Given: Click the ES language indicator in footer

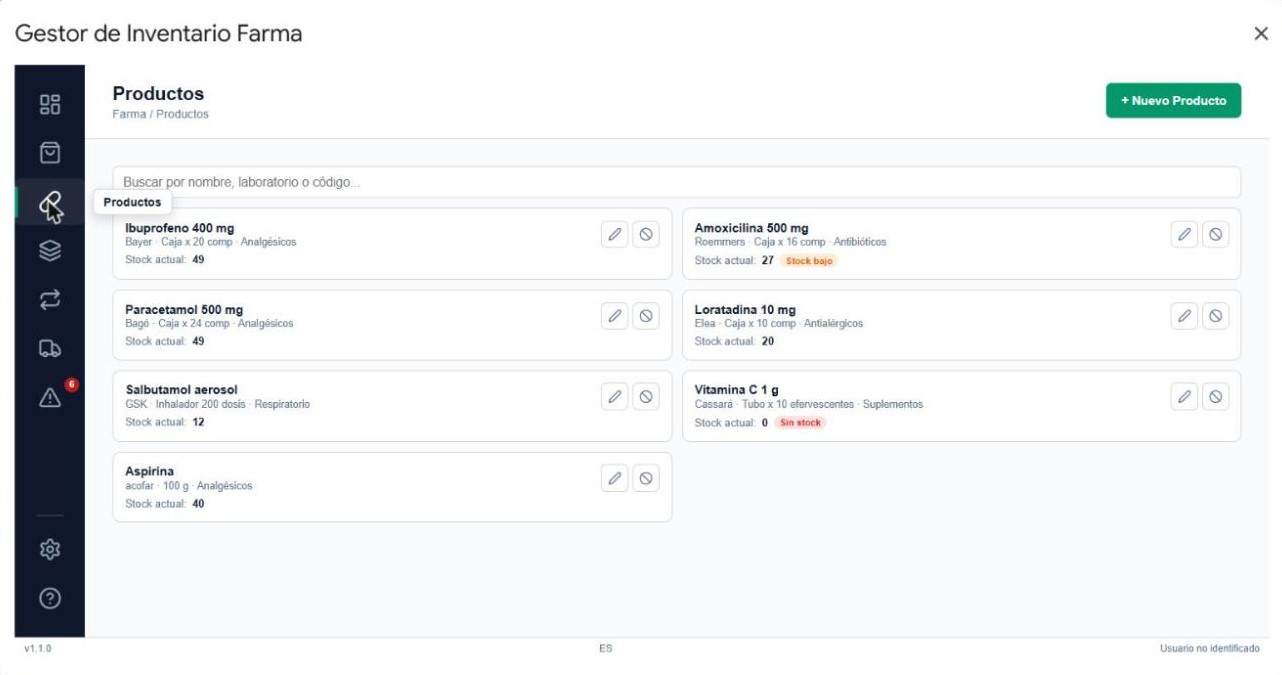Looking at the screenshot, I should tap(605, 649).
